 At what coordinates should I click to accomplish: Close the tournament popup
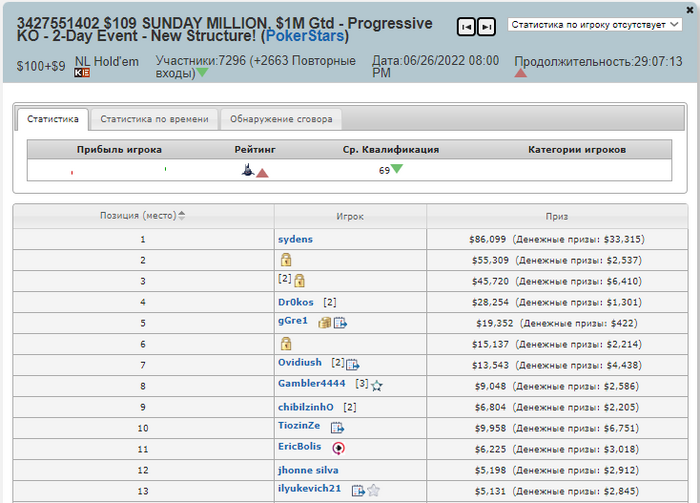[689, 10]
